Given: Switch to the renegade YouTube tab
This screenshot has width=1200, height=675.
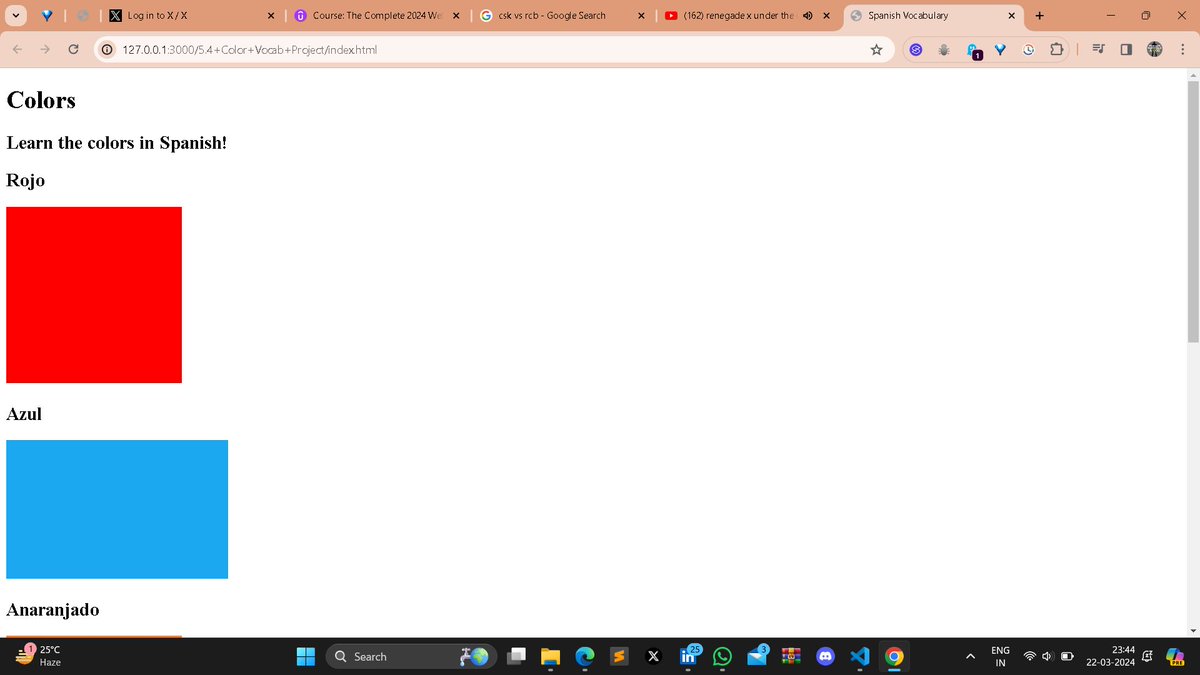Looking at the screenshot, I should coord(746,15).
